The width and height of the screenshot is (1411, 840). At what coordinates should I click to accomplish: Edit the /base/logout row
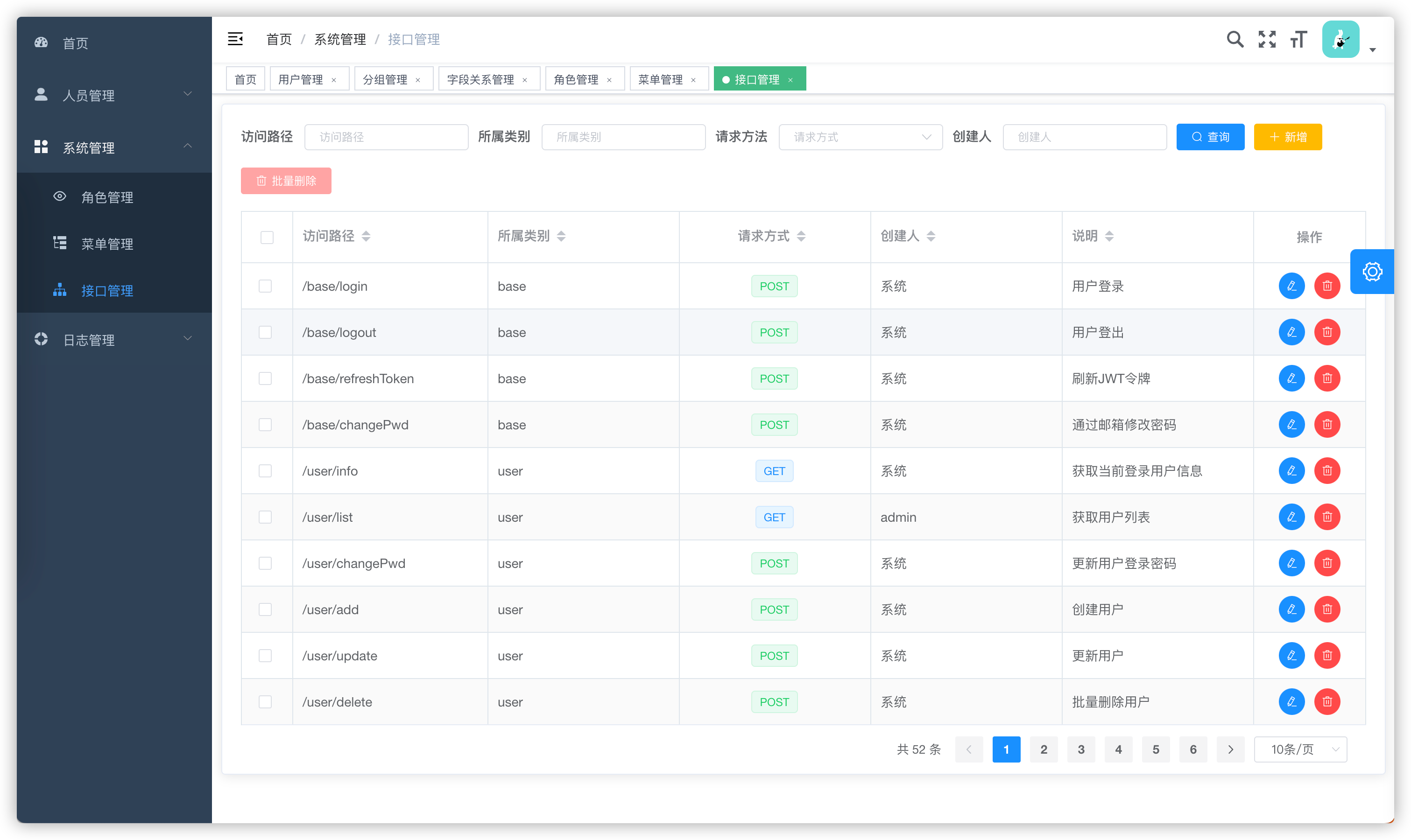(x=1291, y=332)
